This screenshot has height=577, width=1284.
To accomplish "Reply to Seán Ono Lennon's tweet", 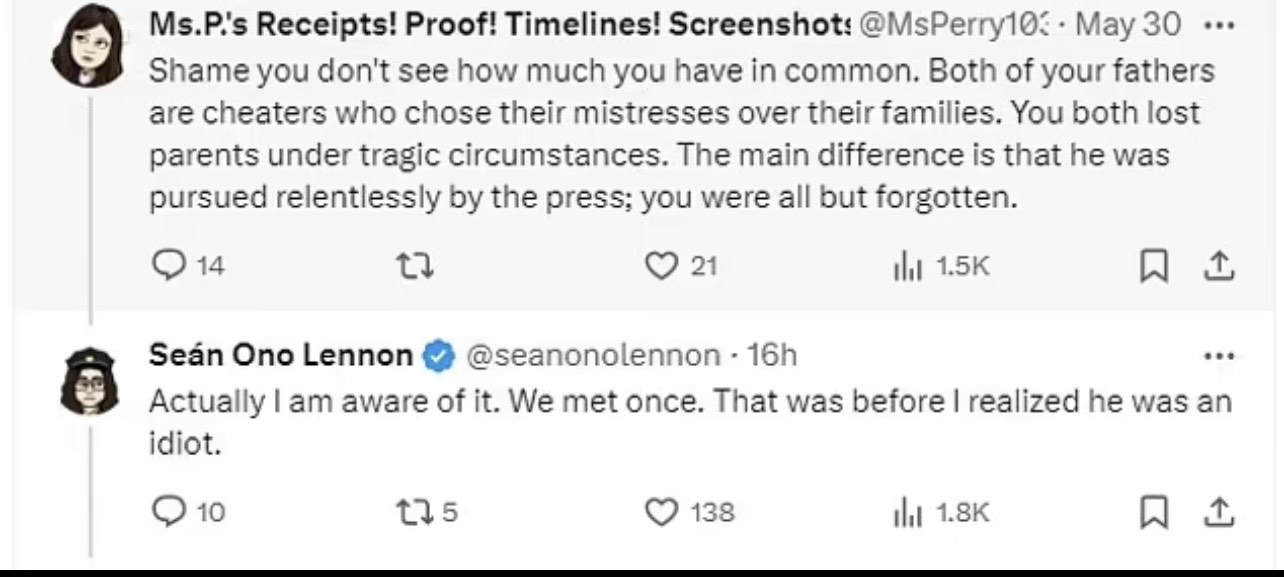I will (165, 512).
